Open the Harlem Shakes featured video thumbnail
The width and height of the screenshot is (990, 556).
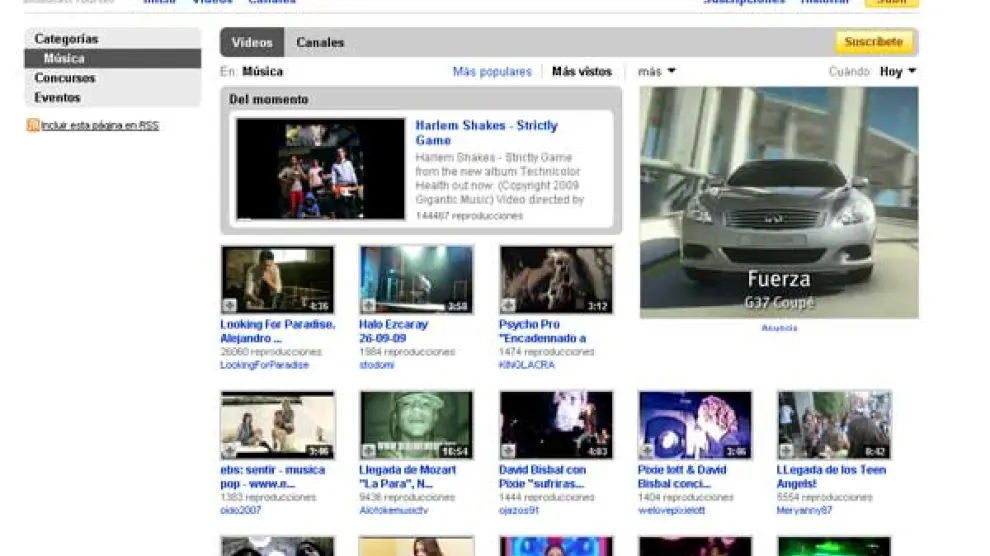point(320,170)
